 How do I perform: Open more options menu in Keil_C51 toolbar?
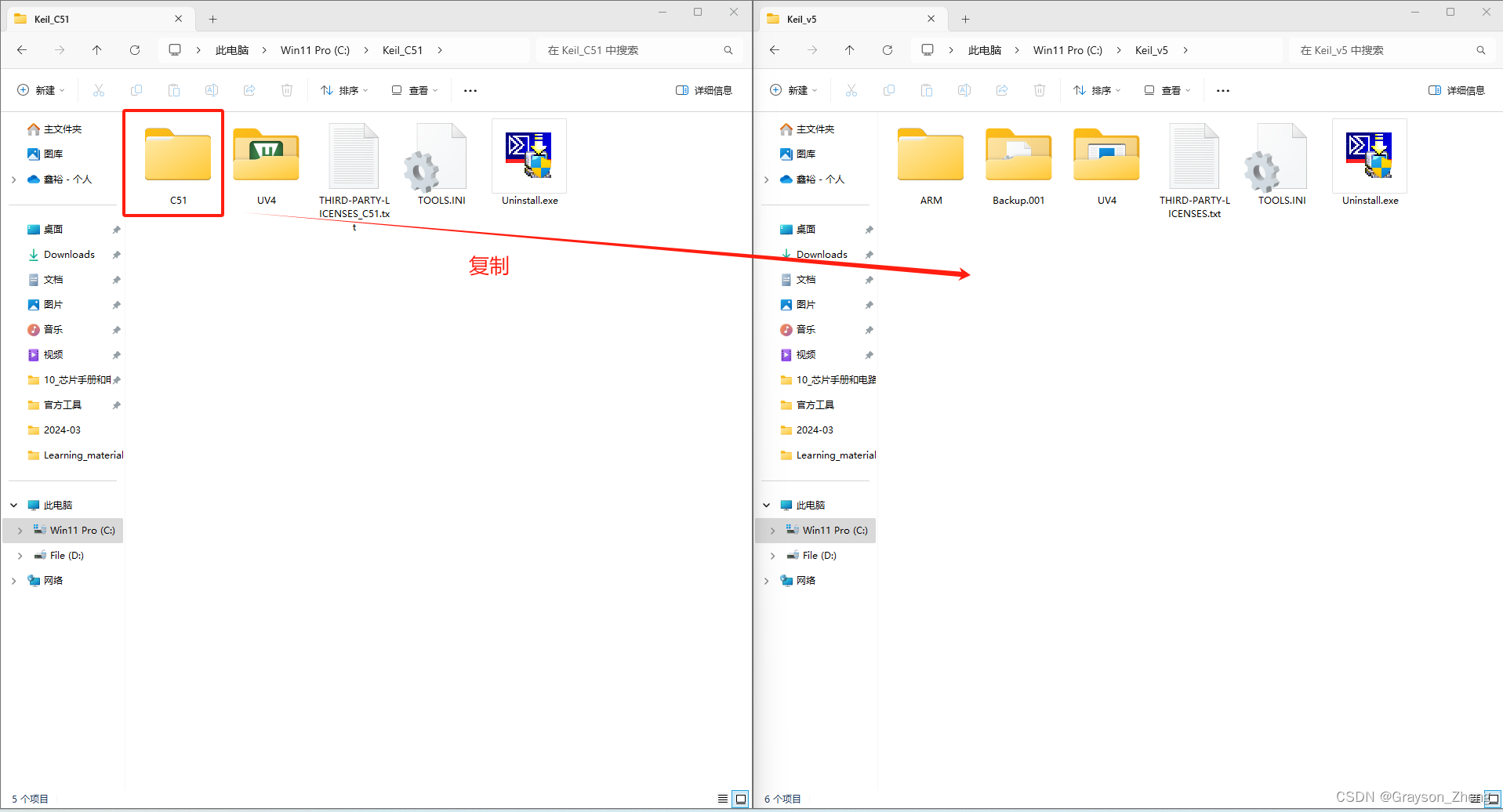470,90
